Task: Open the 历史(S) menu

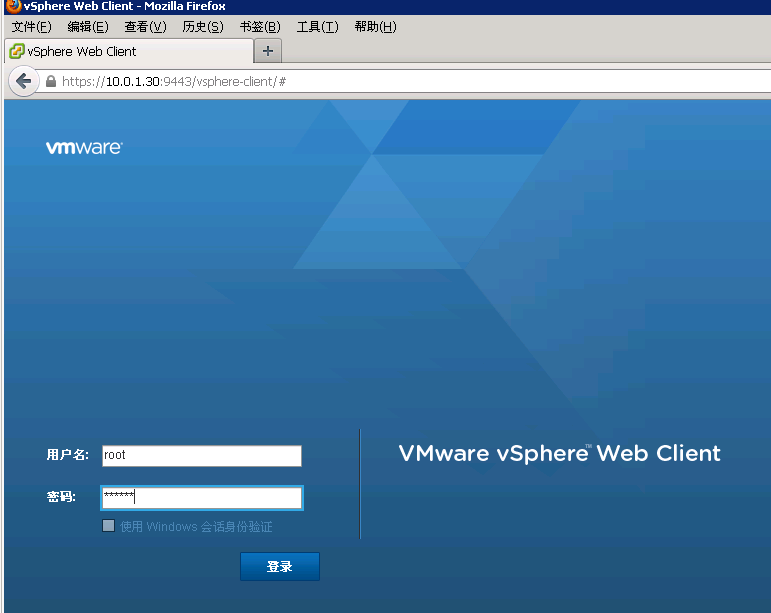Action: click(x=203, y=27)
